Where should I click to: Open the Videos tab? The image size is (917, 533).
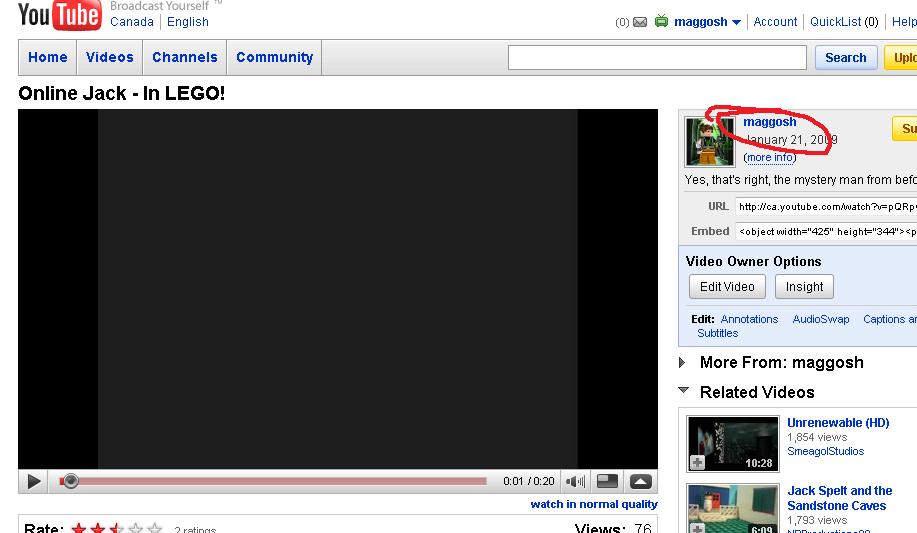(x=110, y=57)
